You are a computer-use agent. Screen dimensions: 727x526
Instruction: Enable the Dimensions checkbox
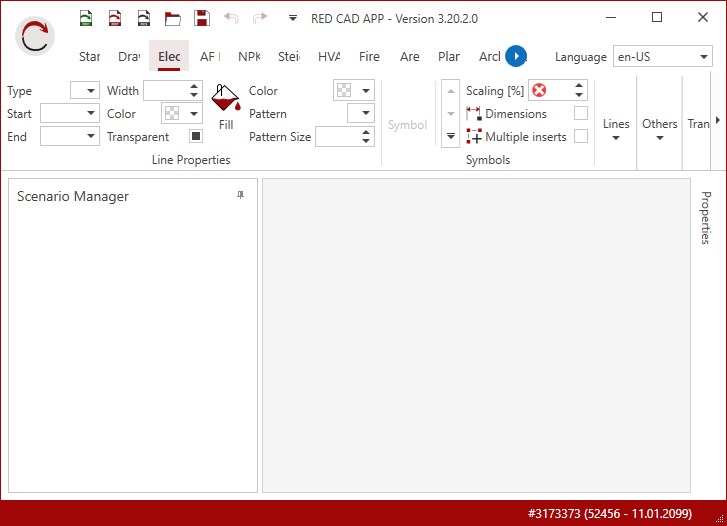[x=580, y=113]
